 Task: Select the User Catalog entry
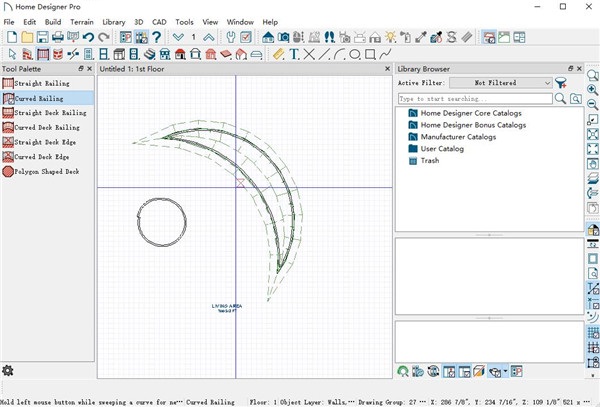(441, 149)
